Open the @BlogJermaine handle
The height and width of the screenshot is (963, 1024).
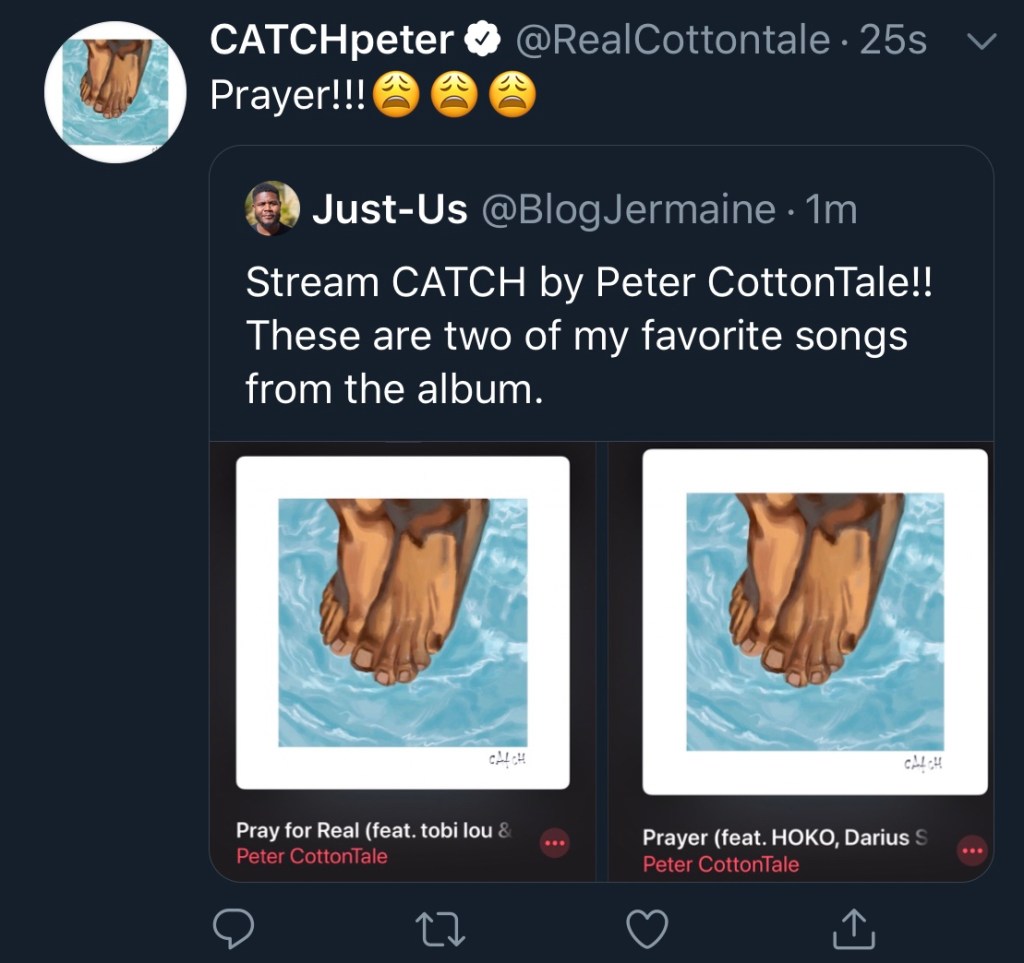tap(629, 210)
